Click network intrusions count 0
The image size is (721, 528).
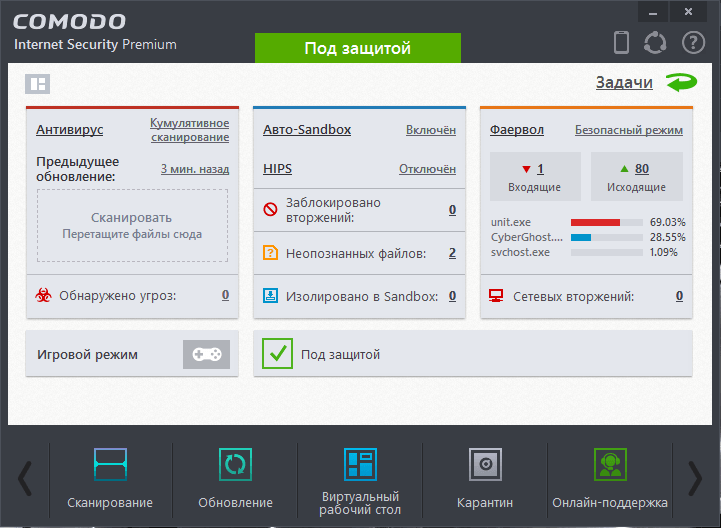coord(679,296)
